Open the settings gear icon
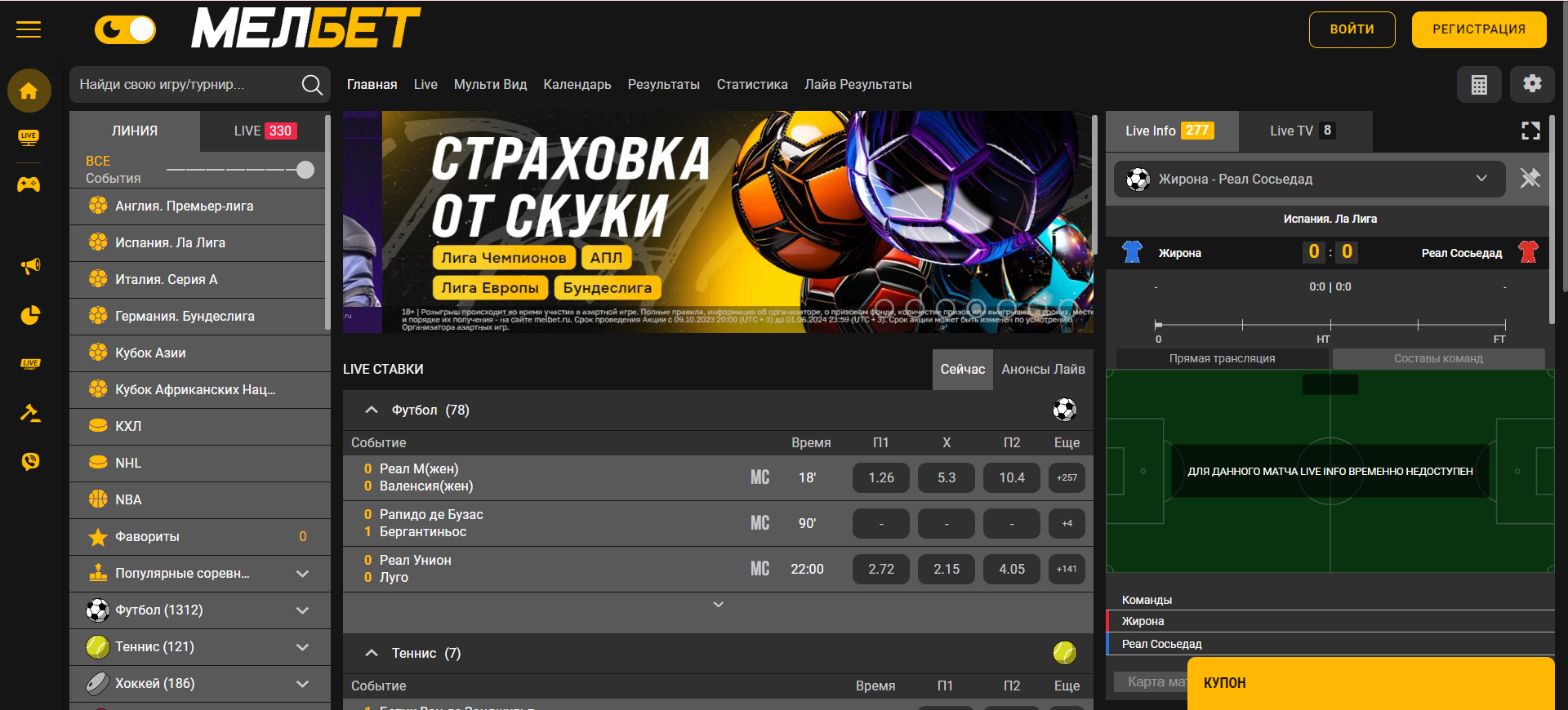The image size is (1568, 710). [1532, 84]
